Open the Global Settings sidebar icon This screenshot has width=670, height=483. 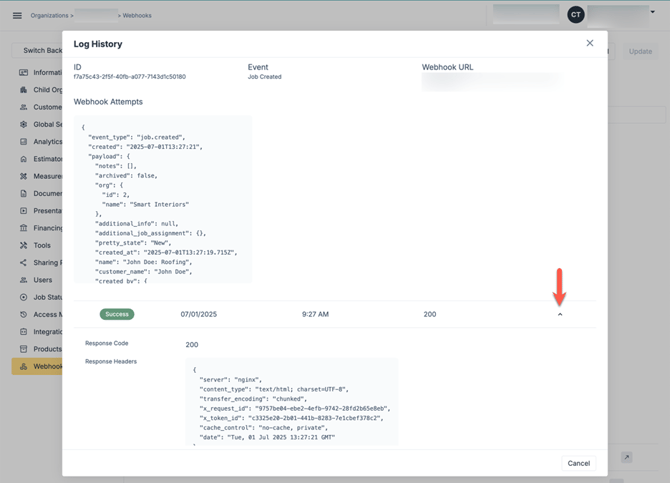point(24,125)
